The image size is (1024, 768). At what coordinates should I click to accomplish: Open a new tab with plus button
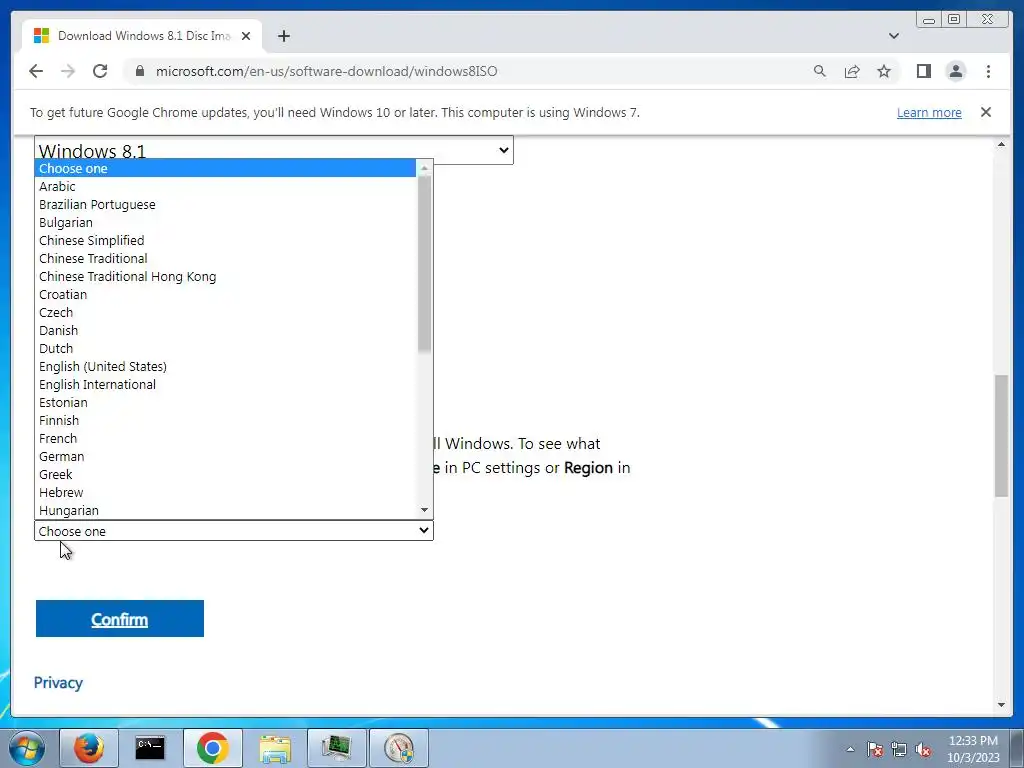(x=283, y=36)
